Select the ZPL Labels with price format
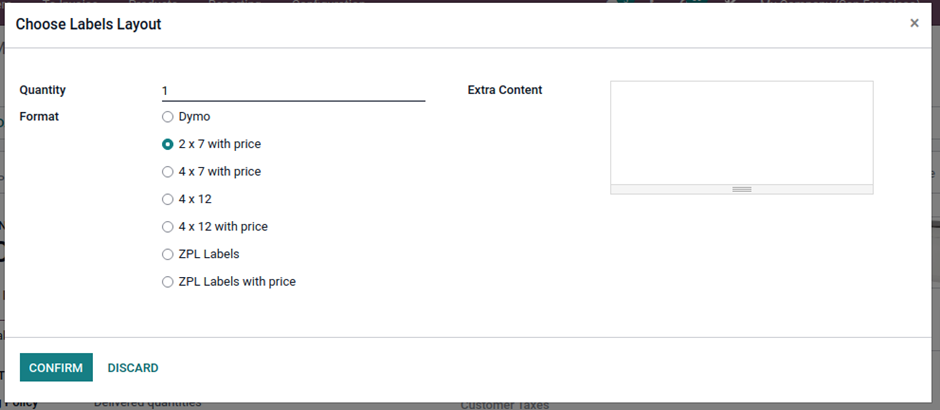940x410 pixels. click(x=168, y=282)
